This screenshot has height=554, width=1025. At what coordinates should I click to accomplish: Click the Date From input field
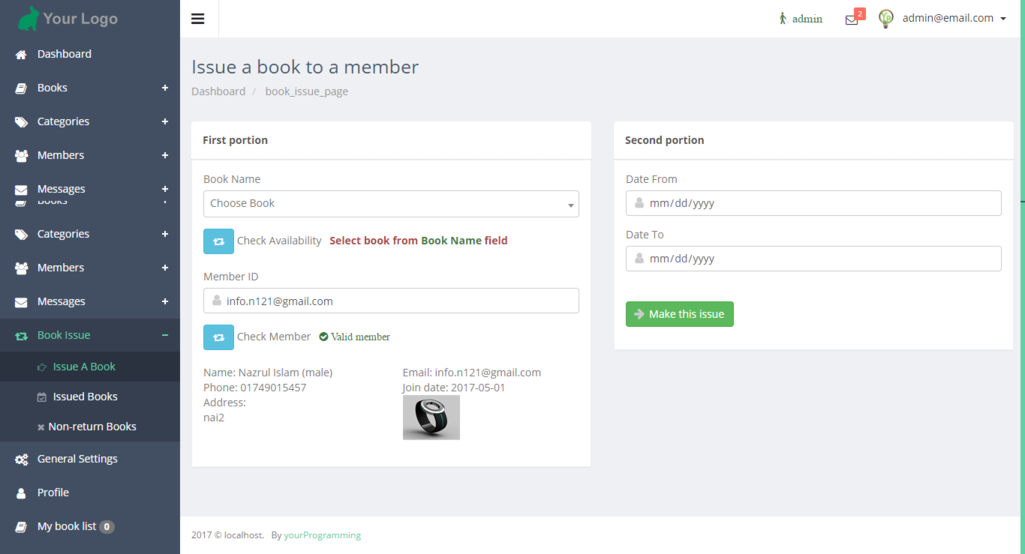[x=813, y=203]
